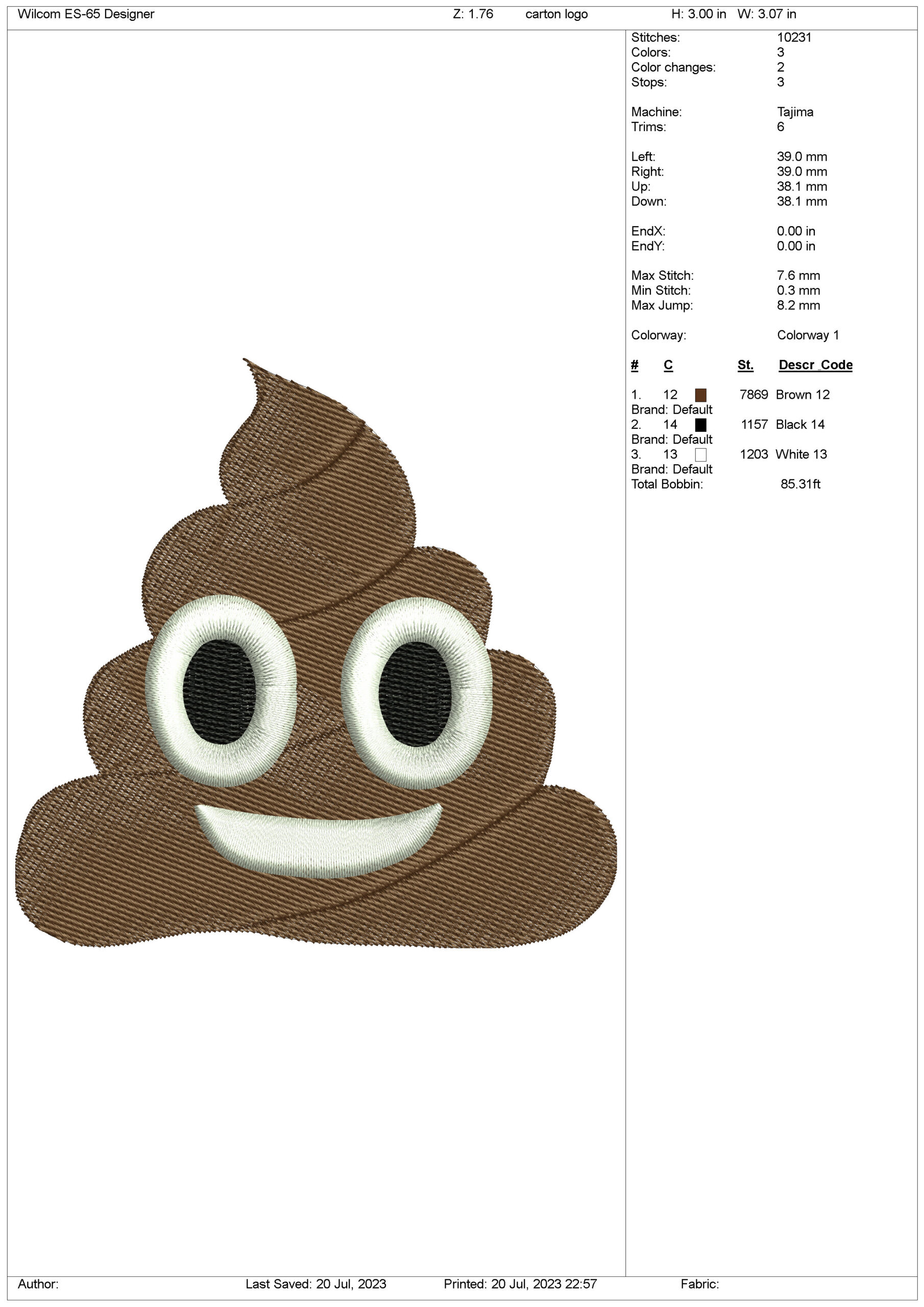
Task: Select the 'Brown 12' thread description
Action: click(x=802, y=395)
